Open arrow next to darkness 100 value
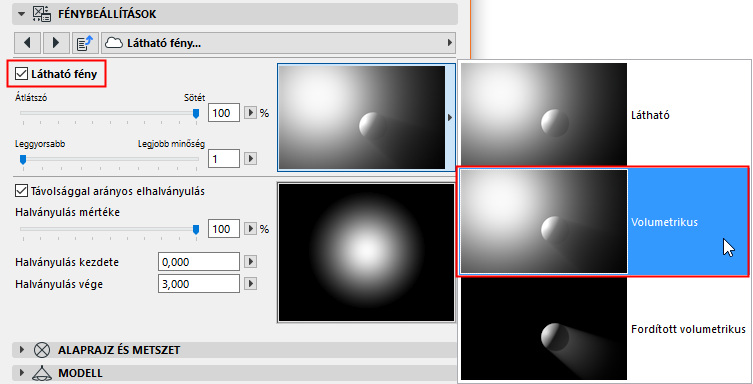The height and width of the screenshot is (384, 753). tap(250, 113)
